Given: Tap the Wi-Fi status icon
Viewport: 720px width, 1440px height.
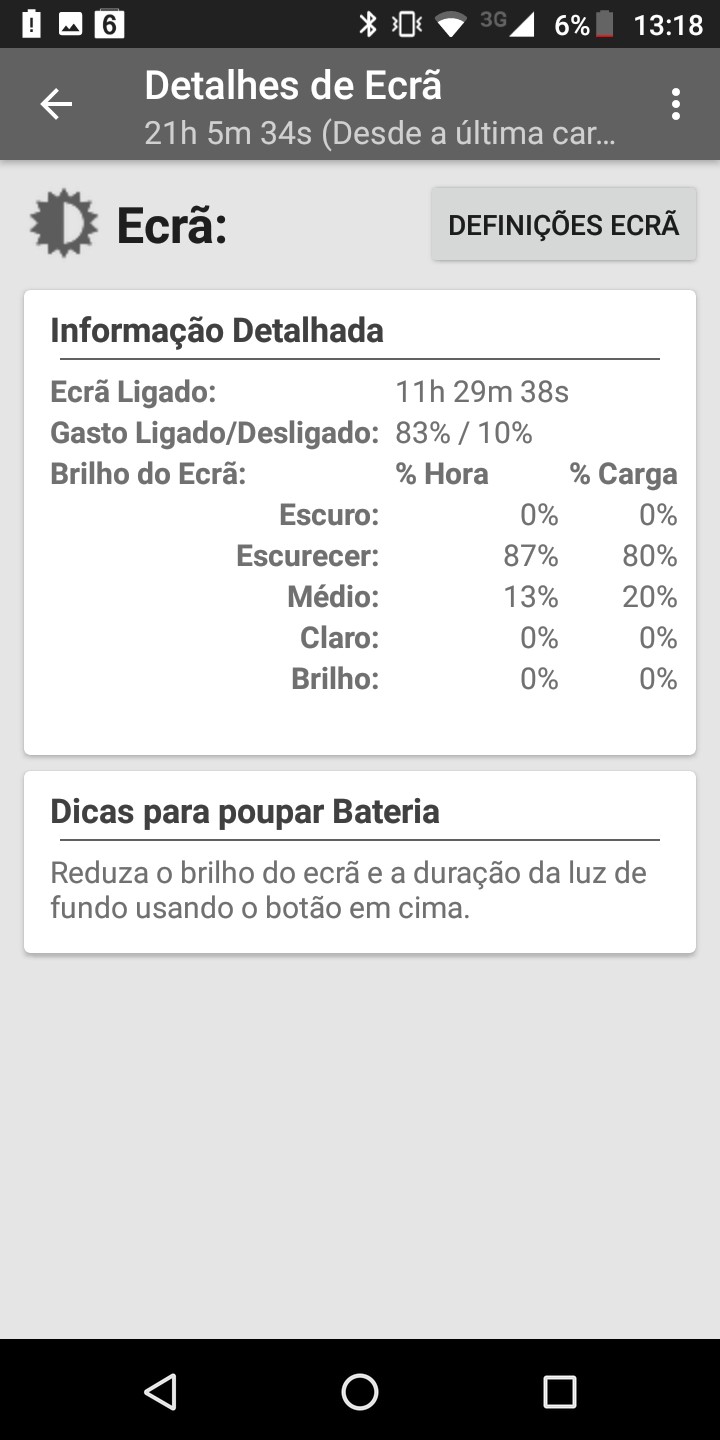Looking at the screenshot, I should 452,24.
